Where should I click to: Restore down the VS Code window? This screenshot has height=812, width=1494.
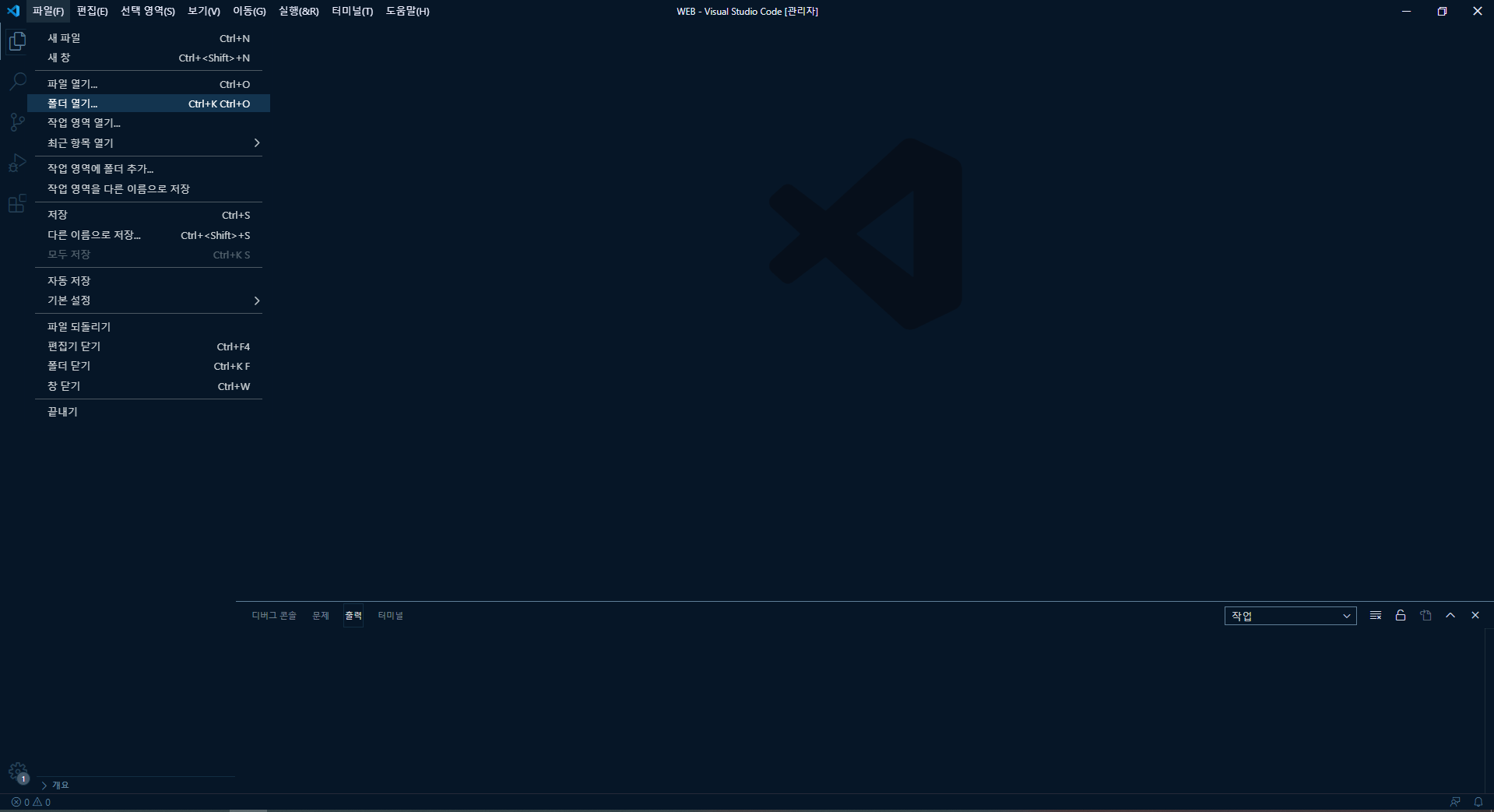point(1442,11)
